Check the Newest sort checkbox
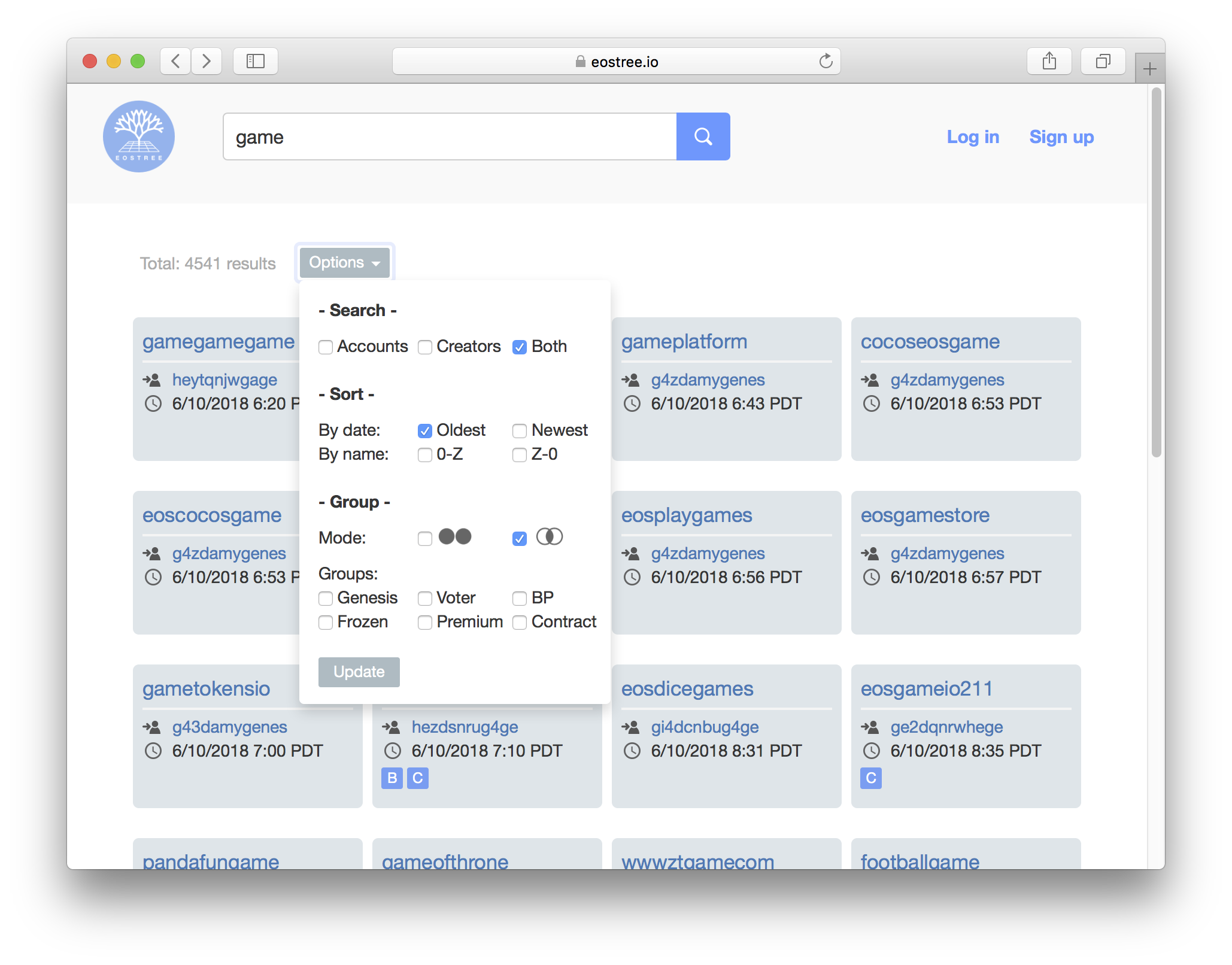The width and height of the screenshot is (1232, 965). (520, 431)
